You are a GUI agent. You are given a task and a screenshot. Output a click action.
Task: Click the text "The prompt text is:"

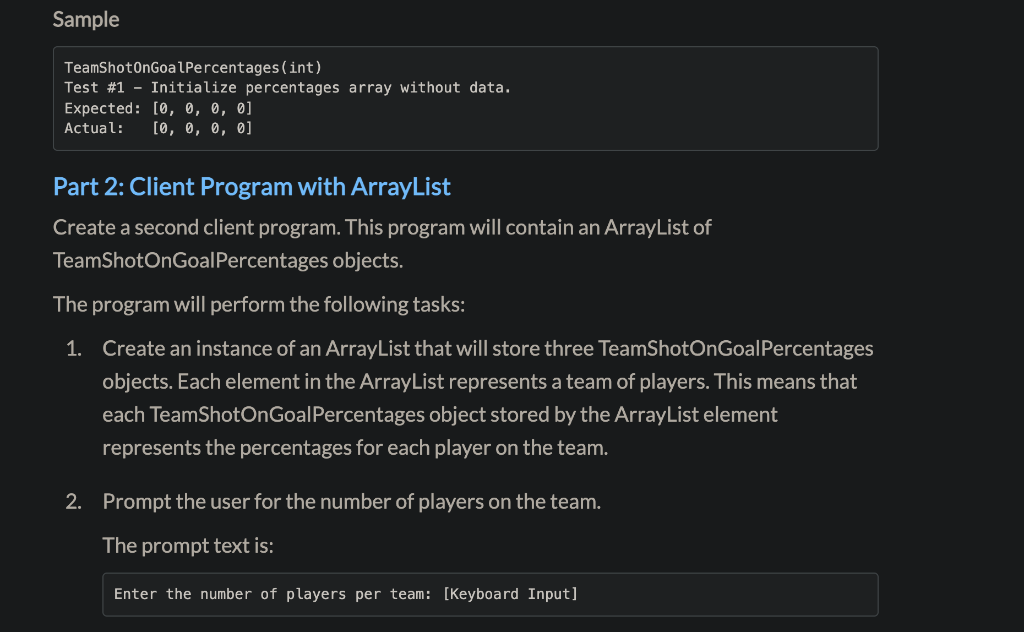pos(188,546)
